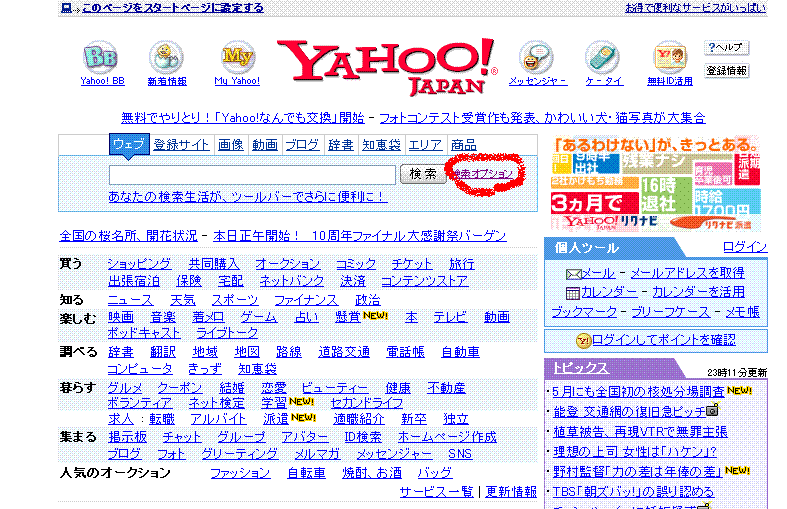
Task: Click the カレンダー calendar icon
Action: (x=573, y=293)
